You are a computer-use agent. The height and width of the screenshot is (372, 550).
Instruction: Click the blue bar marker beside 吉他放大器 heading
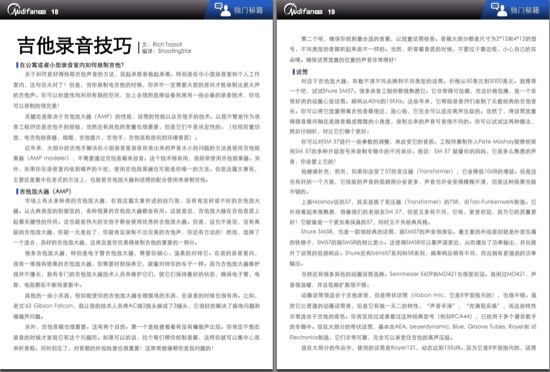coord(17,191)
